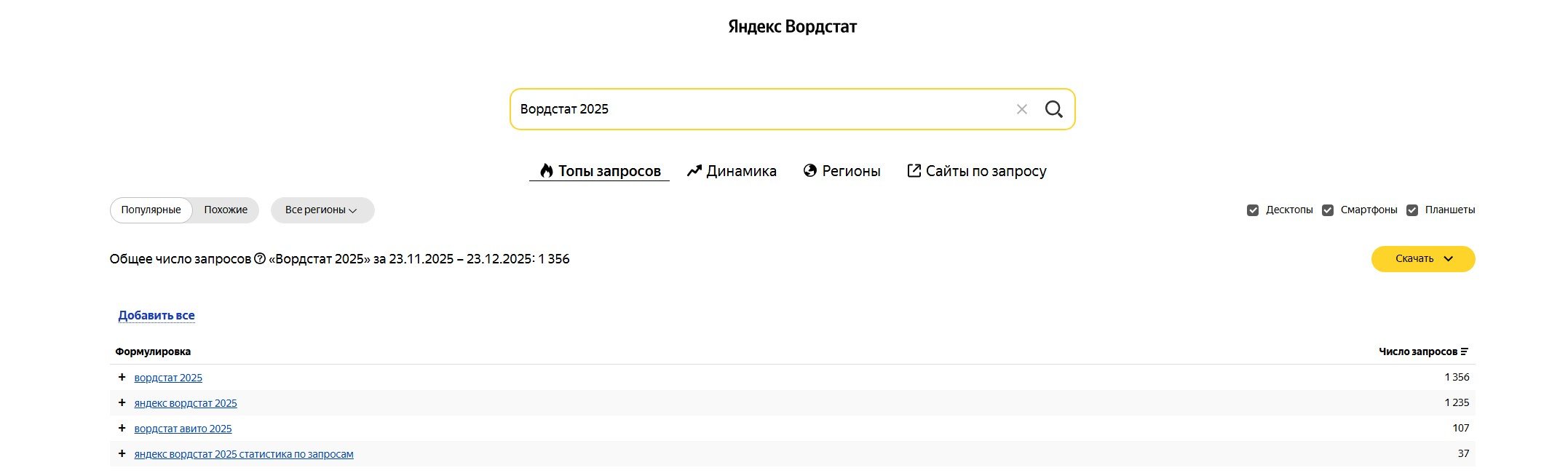Disable the Планшеты checkbox

[1412, 210]
